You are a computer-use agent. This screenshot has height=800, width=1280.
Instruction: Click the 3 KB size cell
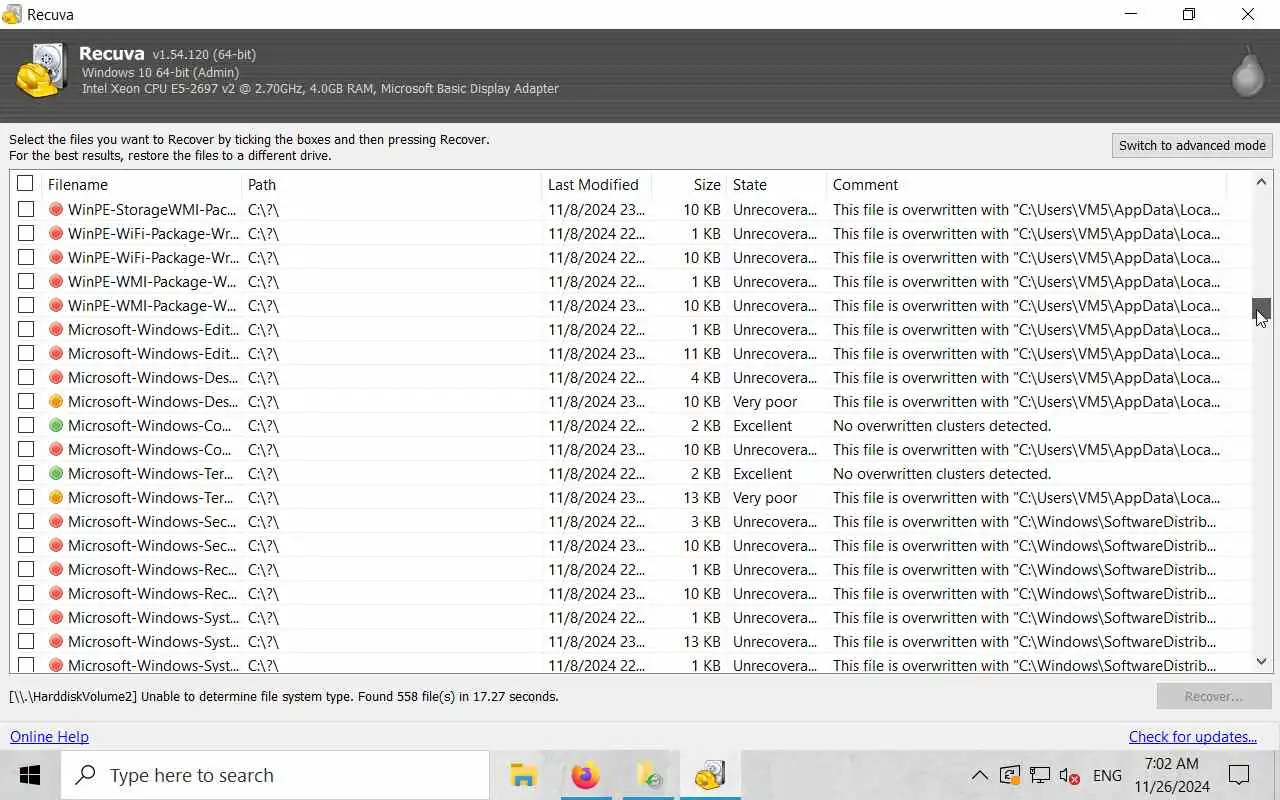pyautogui.click(x=706, y=522)
